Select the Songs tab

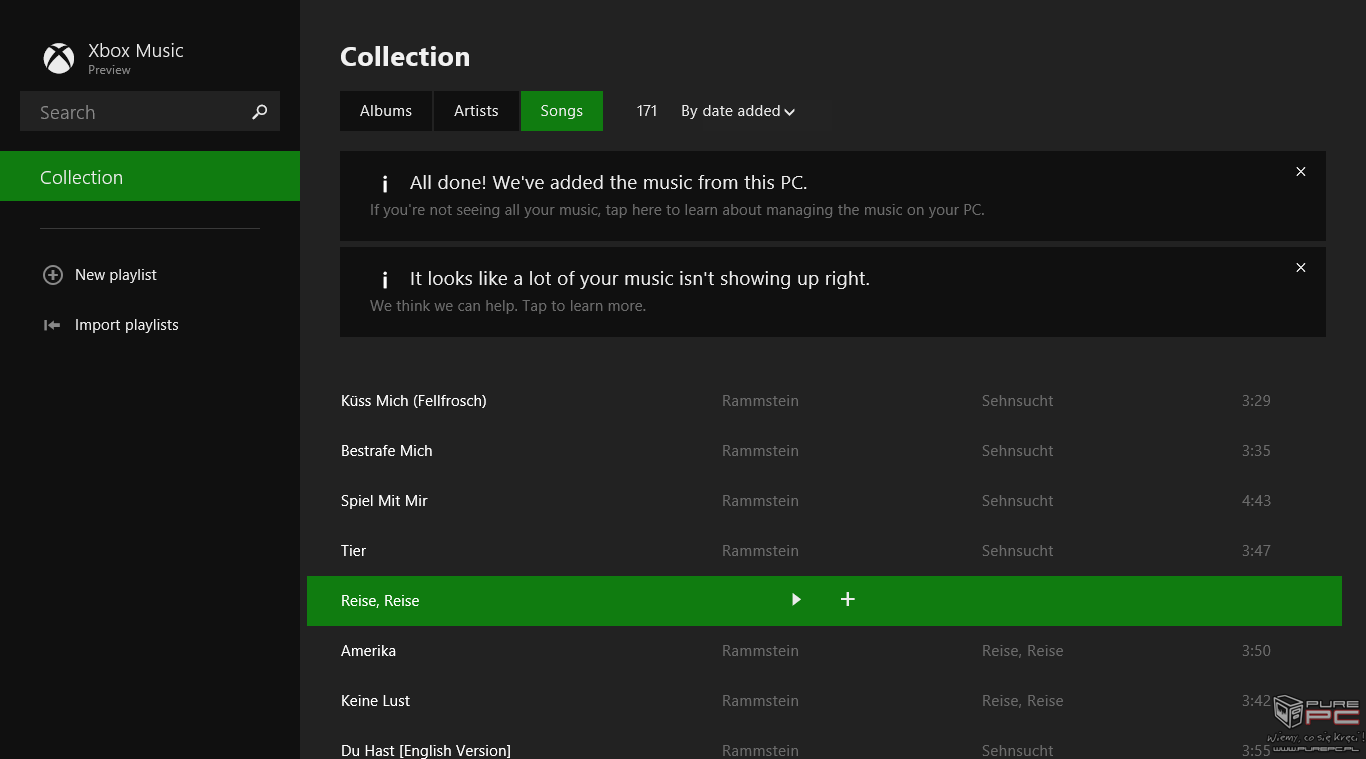click(x=562, y=111)
